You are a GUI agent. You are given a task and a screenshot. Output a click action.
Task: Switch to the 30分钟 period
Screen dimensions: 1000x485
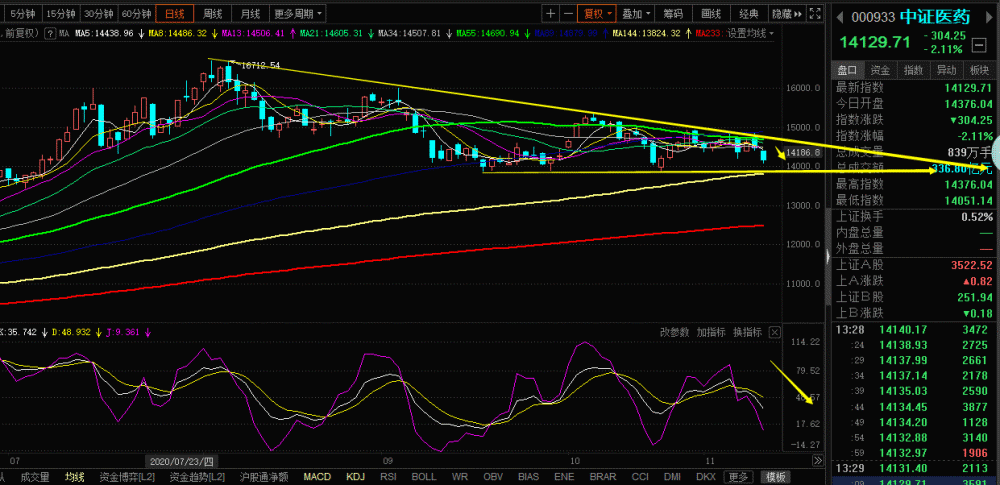[99, 13]
